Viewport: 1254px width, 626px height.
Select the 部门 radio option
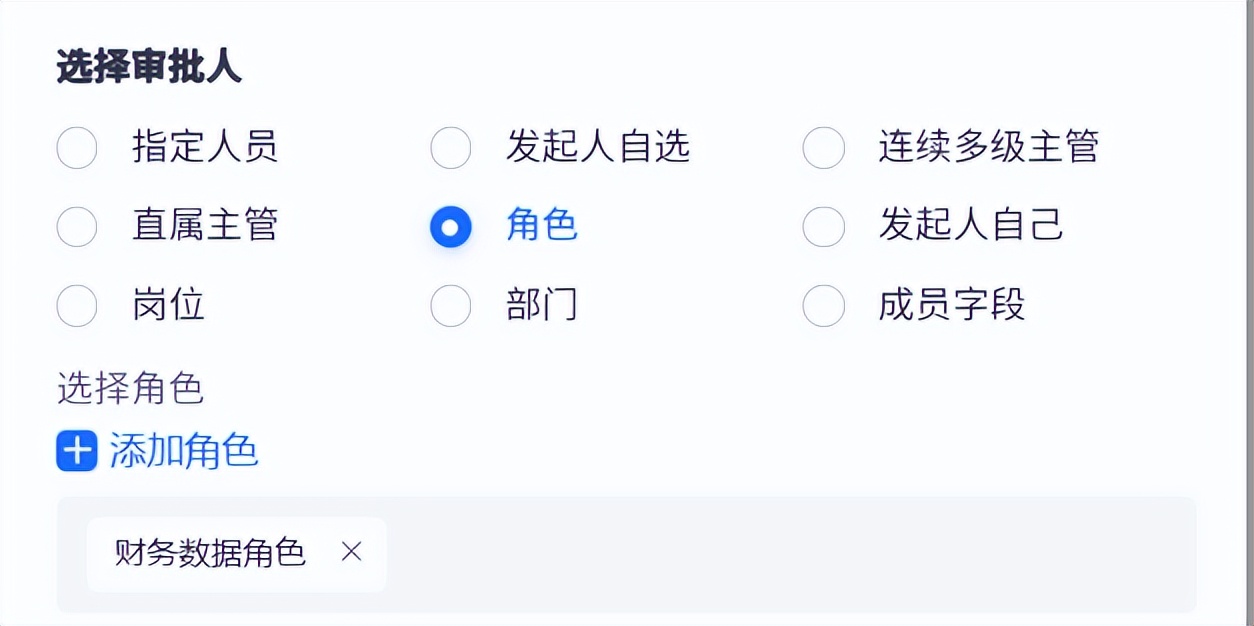pyautogui.click(x=450, y=305)
